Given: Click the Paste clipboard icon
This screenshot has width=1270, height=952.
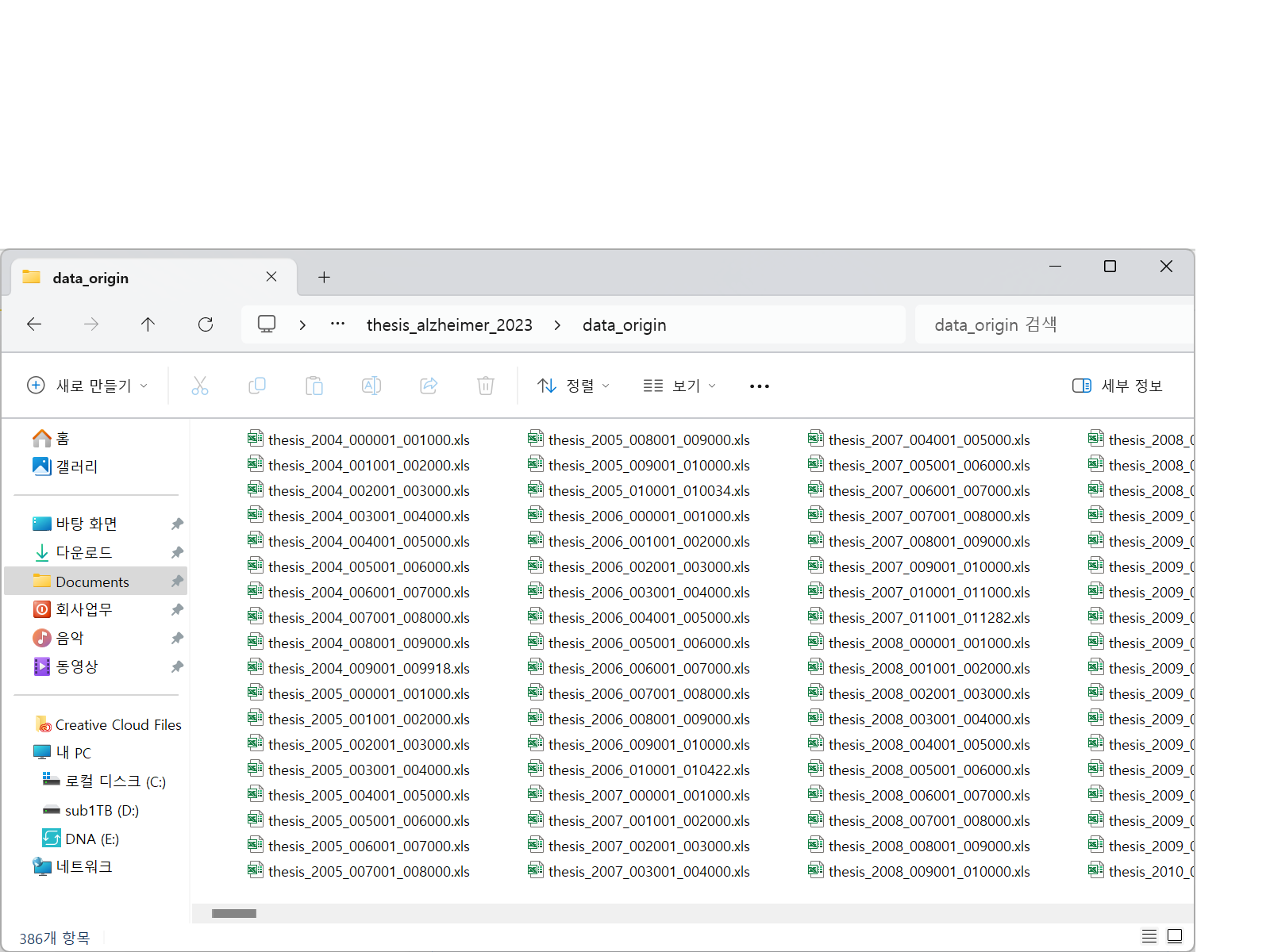Looking at the screenshot, I should click(x=314, y=386).
